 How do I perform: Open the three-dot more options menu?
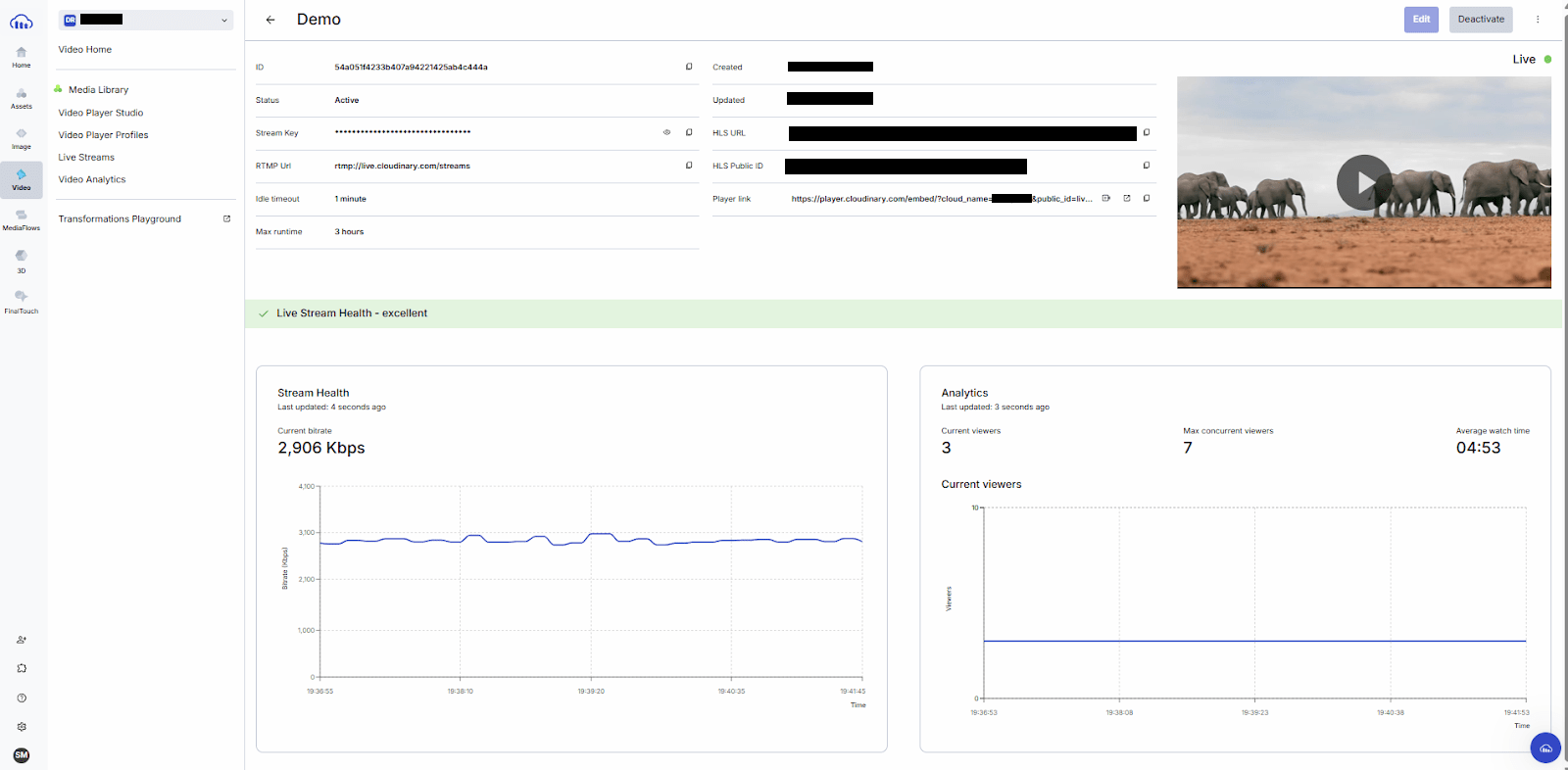[1538, 20]
